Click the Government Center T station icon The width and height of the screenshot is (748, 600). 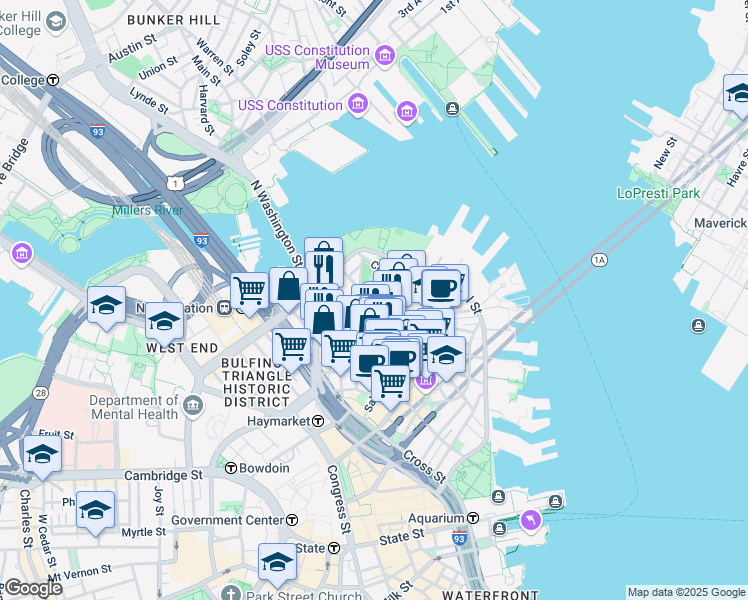click(292, 520)
